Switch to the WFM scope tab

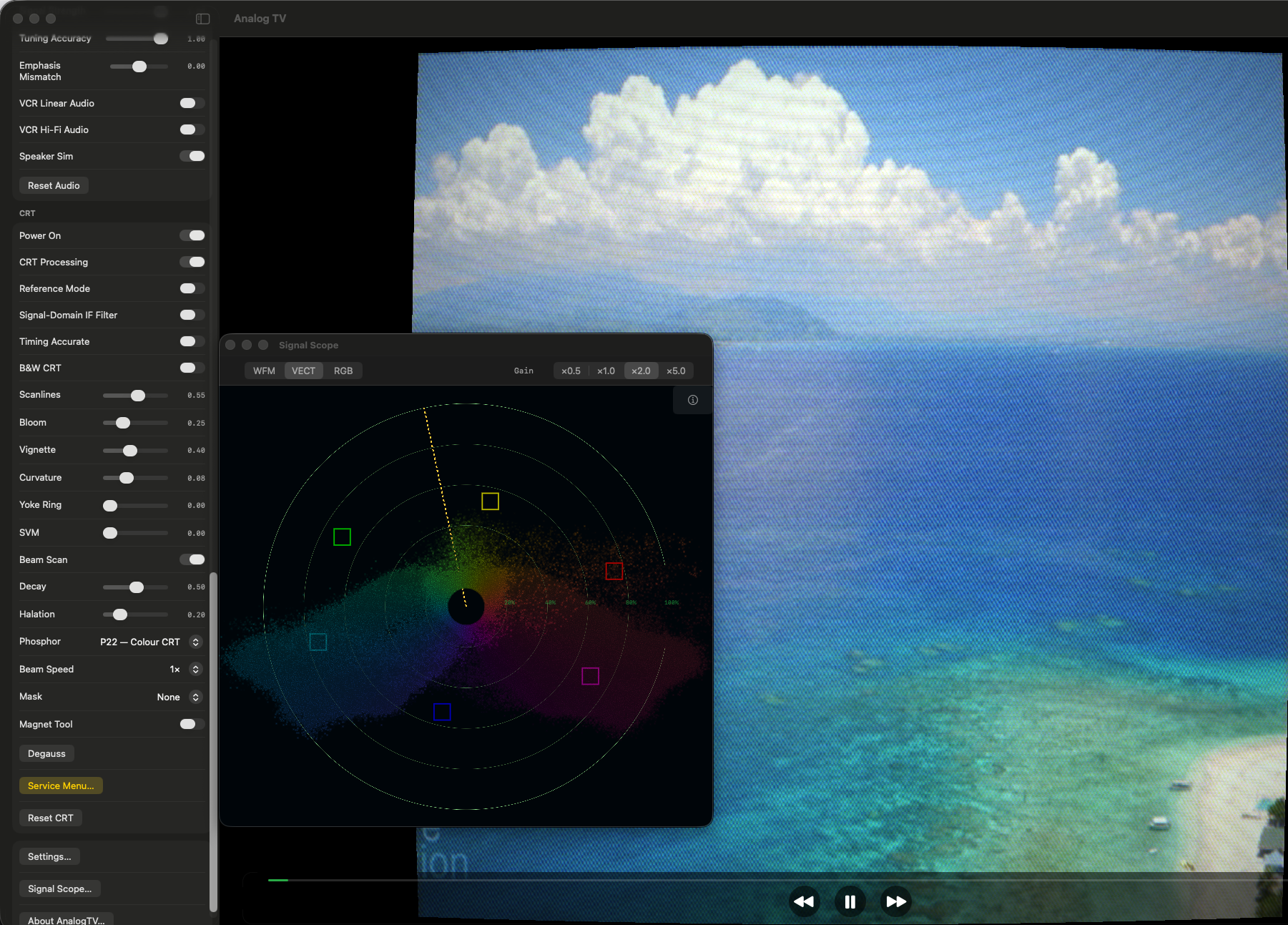[x=264, y=371]
